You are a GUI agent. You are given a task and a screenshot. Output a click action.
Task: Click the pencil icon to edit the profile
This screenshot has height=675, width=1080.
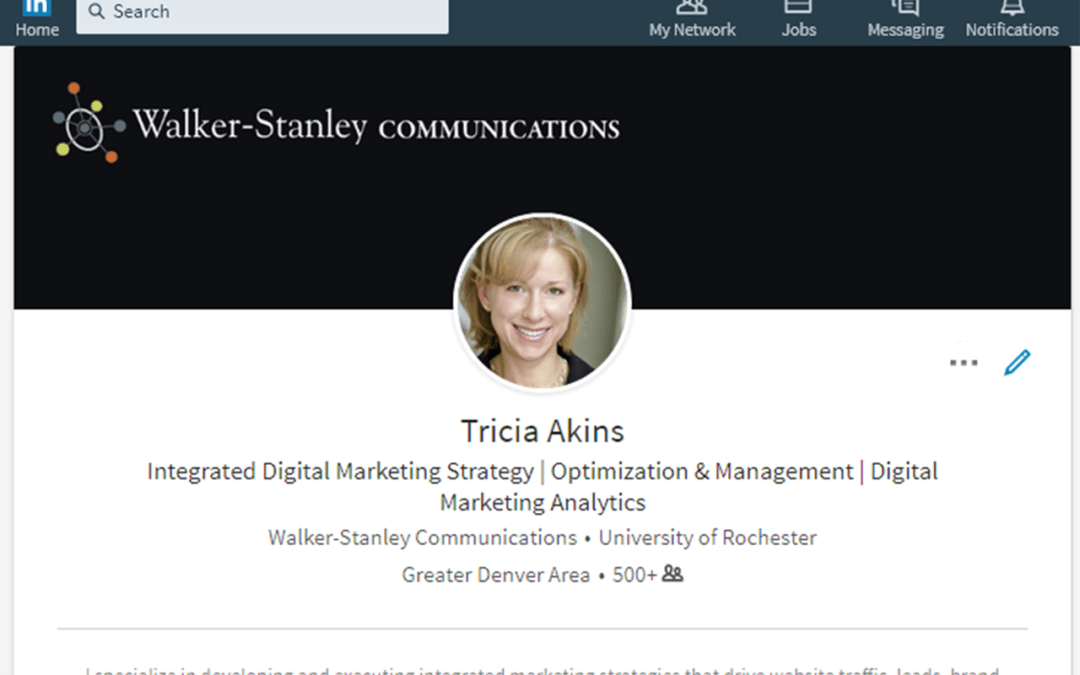point(1017,362)
